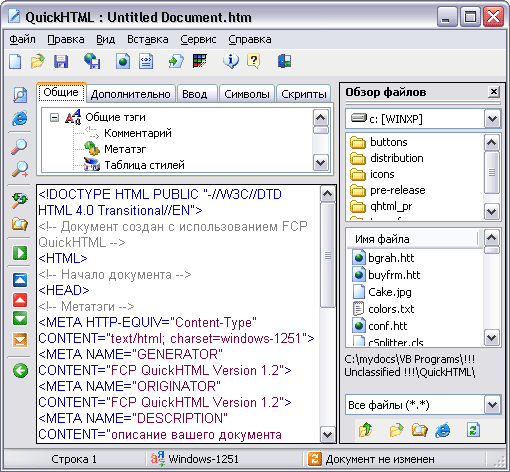Click the green round back arrow icon
The width and height of the screenshot is (510, 472).
[20, 370]
